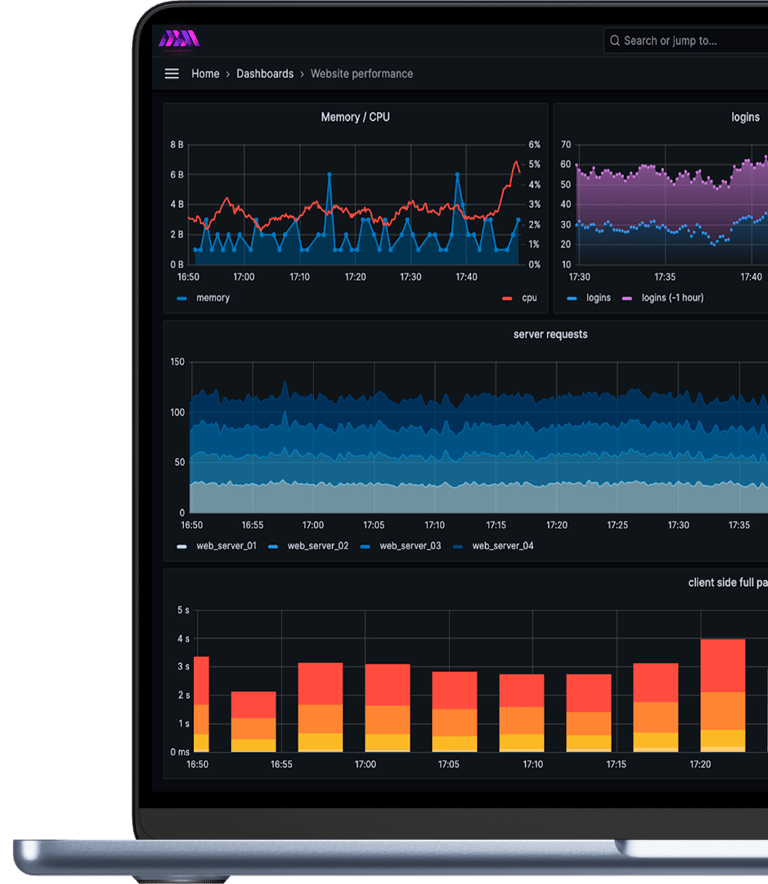Click memory legend blue color swatch
This screenshot has height=884, width=768.
(182, 298)
